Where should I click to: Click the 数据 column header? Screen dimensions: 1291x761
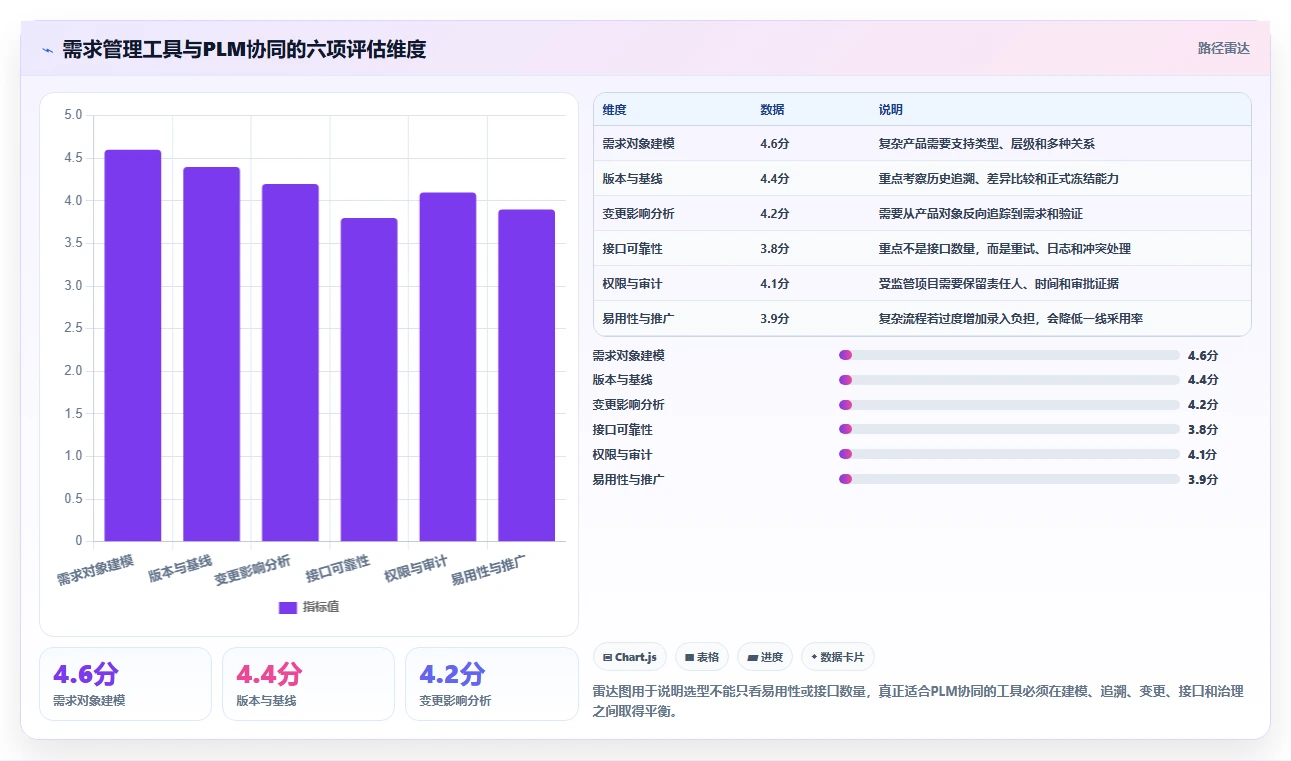[772, 110]
